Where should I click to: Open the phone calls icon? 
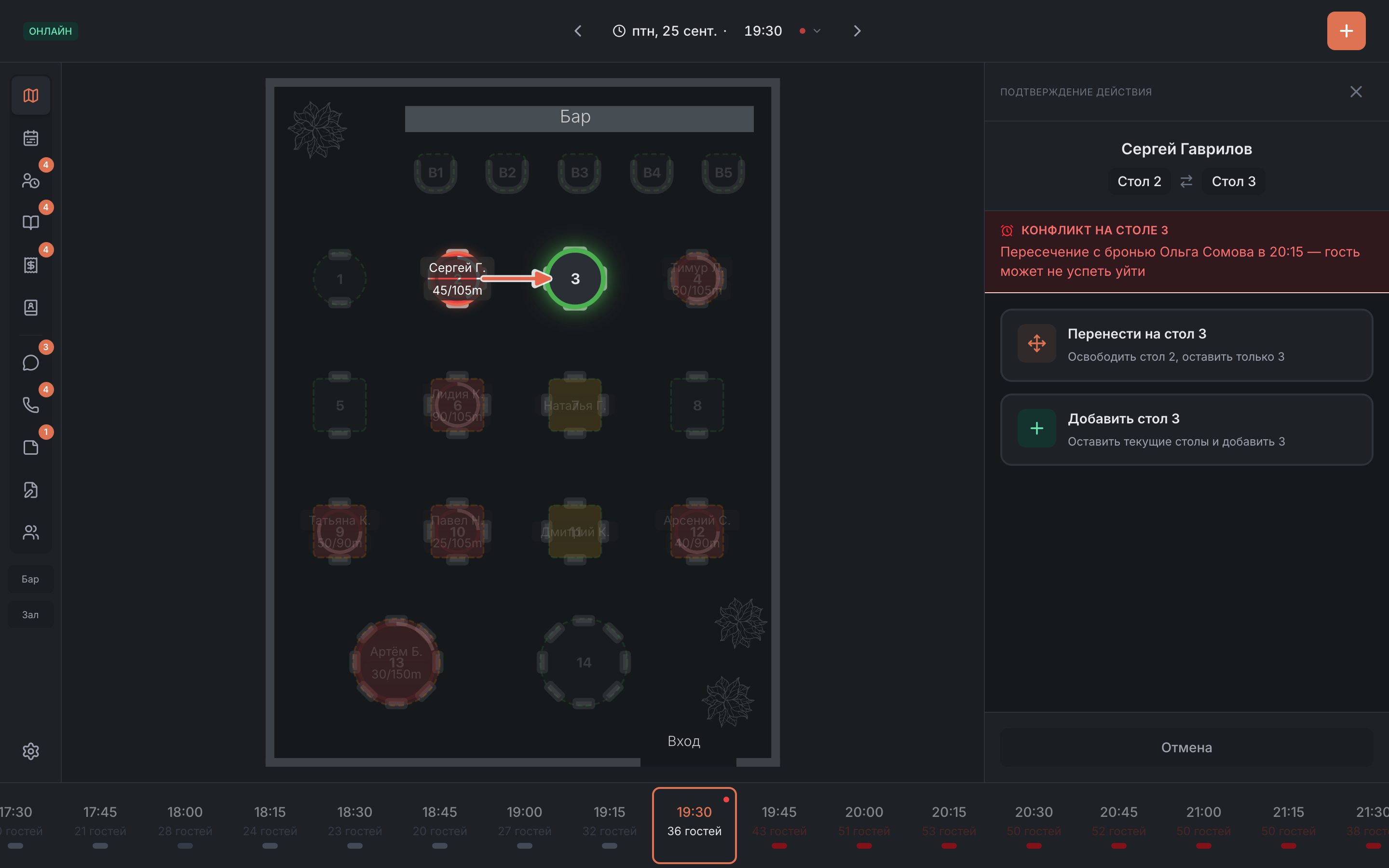click(30, 405)
